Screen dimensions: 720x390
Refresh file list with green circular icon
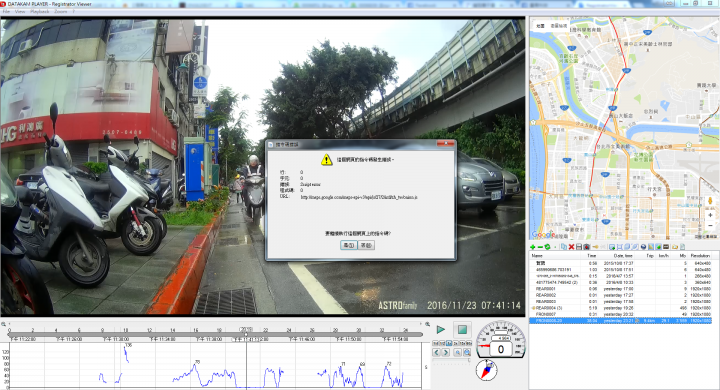547,247
